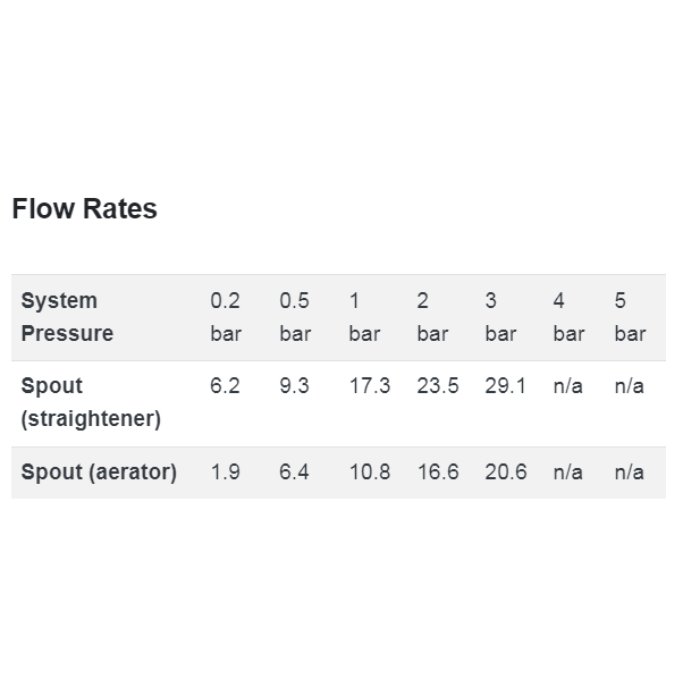Select the 29.1 straightener value
Image resolution: width=700 pixels, height=700 pixels.
click(506, 386)
